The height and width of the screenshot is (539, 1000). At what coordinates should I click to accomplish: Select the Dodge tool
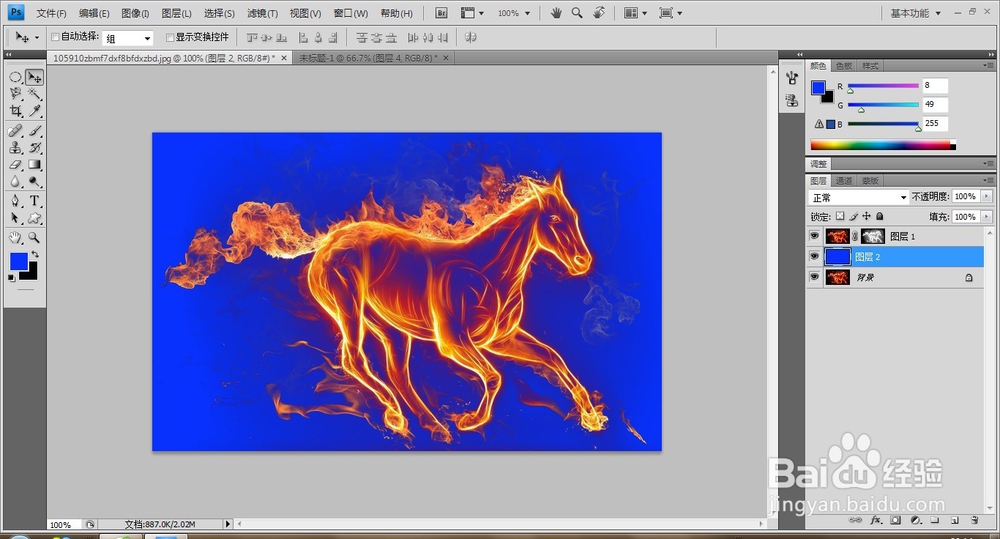point(34,182)
